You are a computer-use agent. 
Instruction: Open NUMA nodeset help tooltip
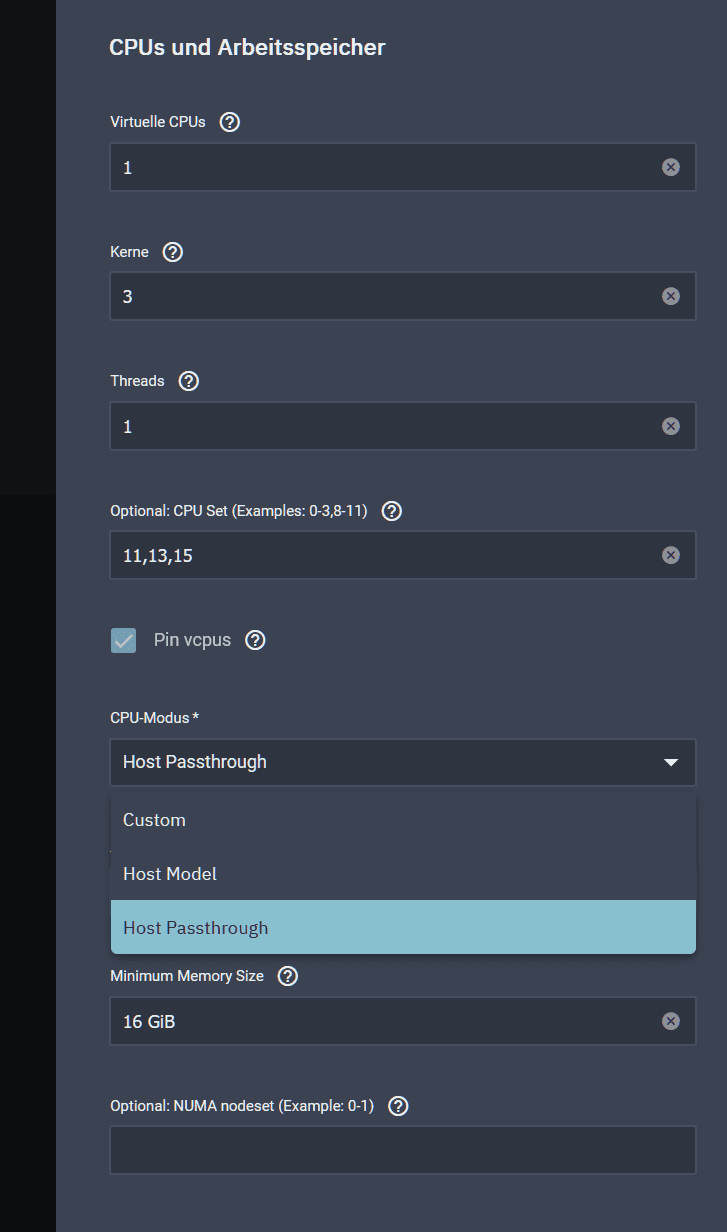pyautogui.click(x=398, y=1106)
